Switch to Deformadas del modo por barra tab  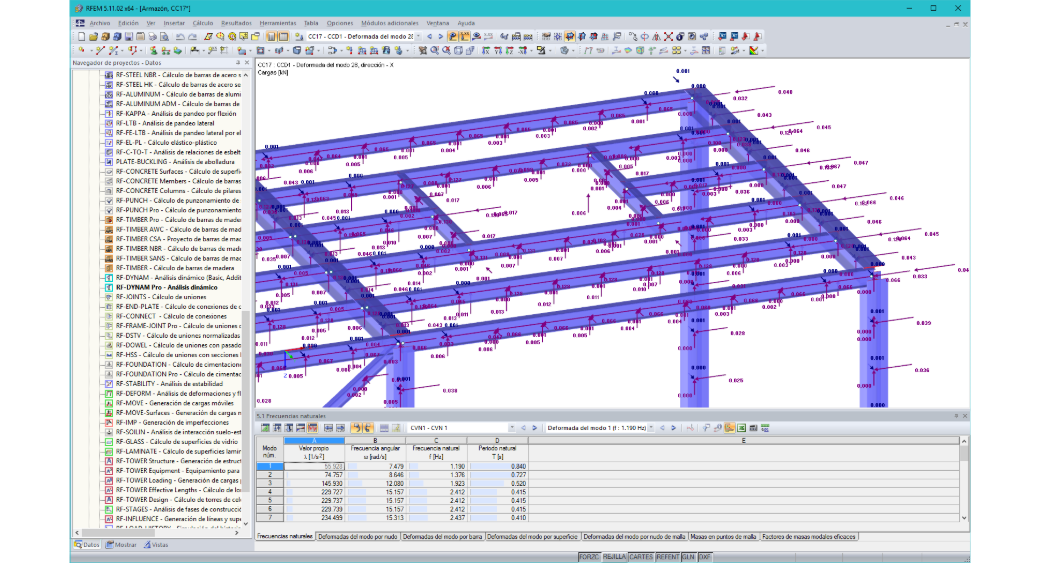pyautogui.click(x=442, y=536)
